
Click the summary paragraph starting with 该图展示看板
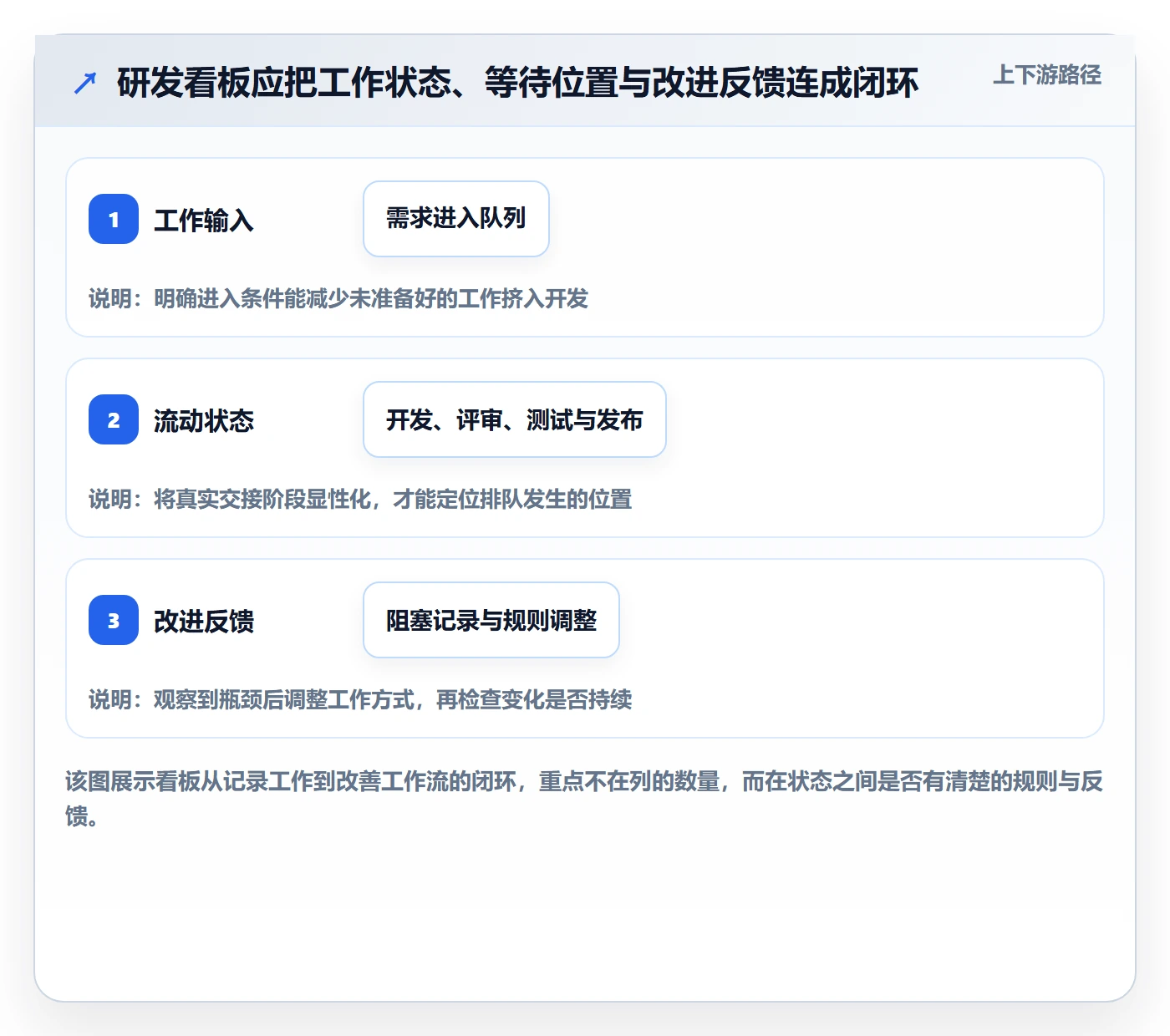(x=584, y=798)
